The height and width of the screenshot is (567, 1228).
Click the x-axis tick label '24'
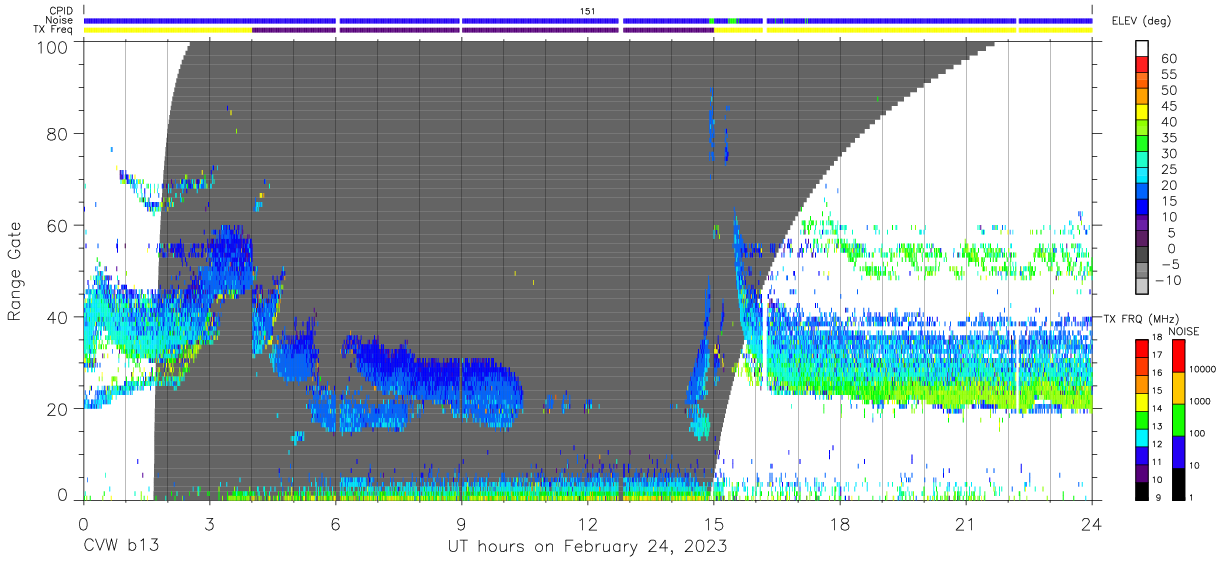(x=1092, y=522)
